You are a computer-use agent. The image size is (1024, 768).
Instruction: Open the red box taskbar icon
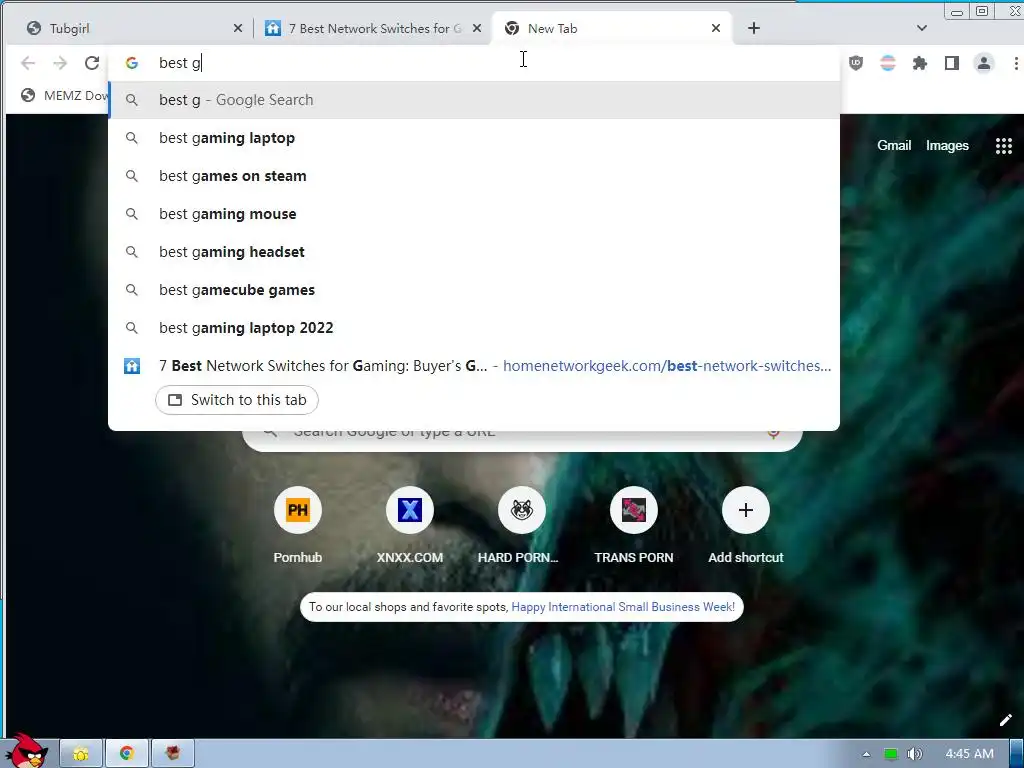(x=172, y=754)
